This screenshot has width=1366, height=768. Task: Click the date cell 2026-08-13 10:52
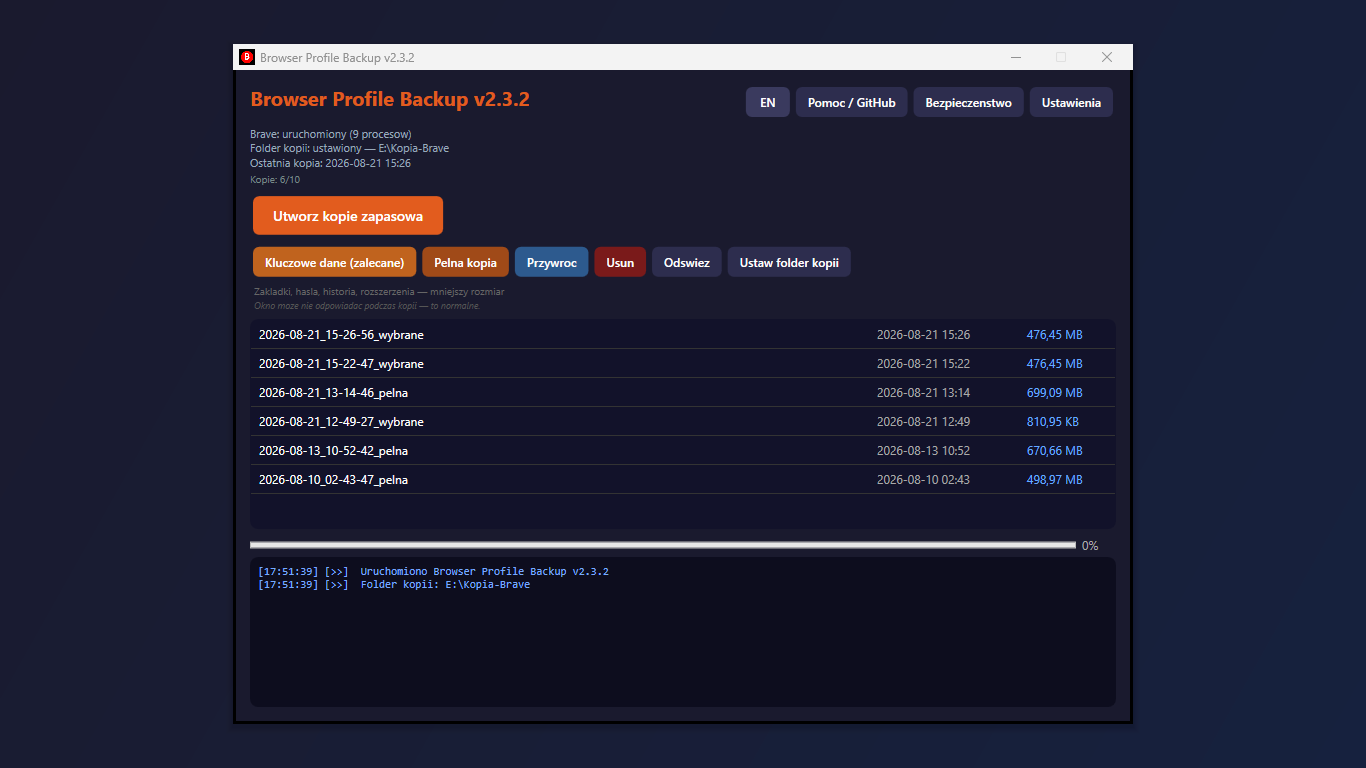[923, 451]
